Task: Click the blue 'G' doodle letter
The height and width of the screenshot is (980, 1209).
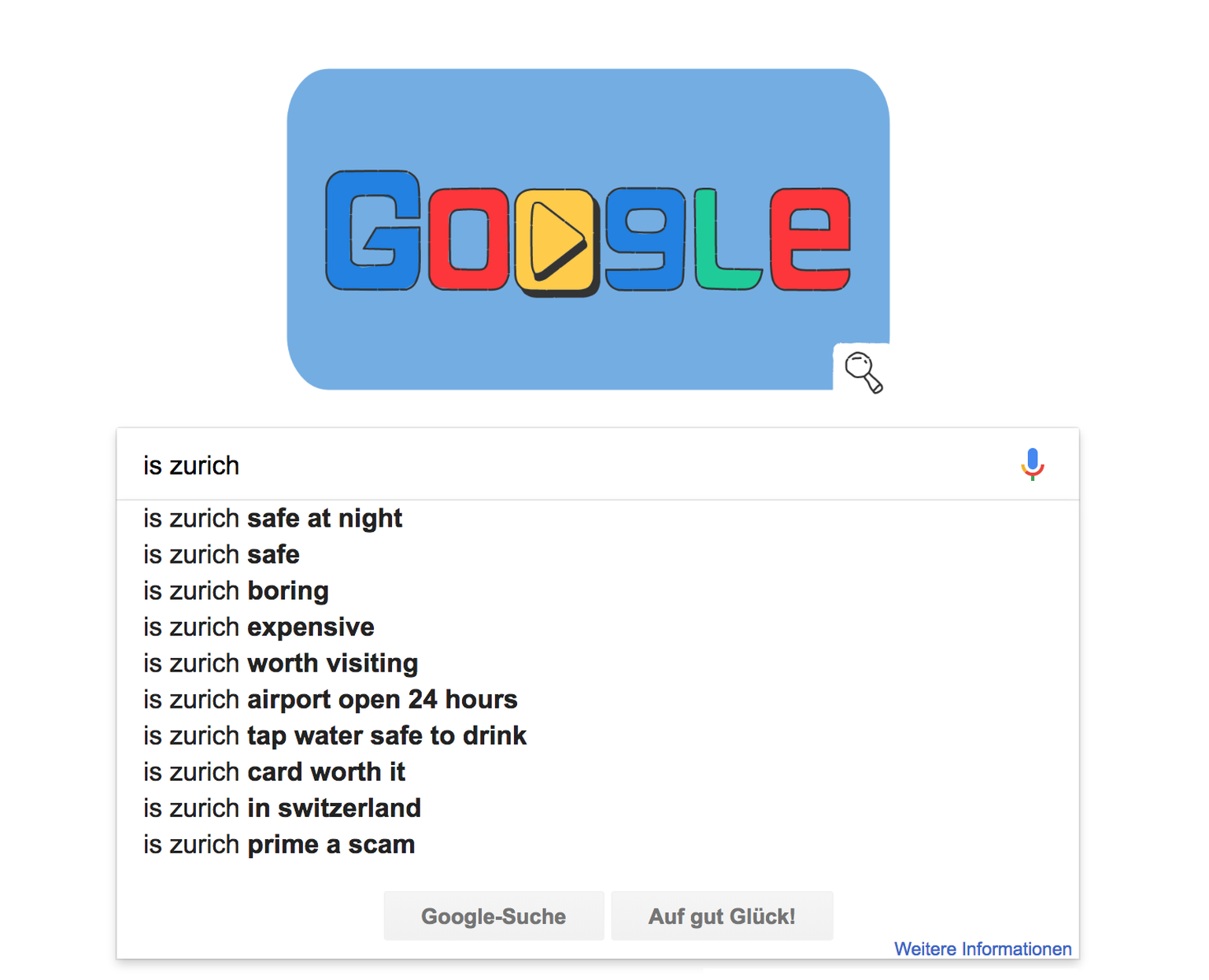Action: click(373, 230)
